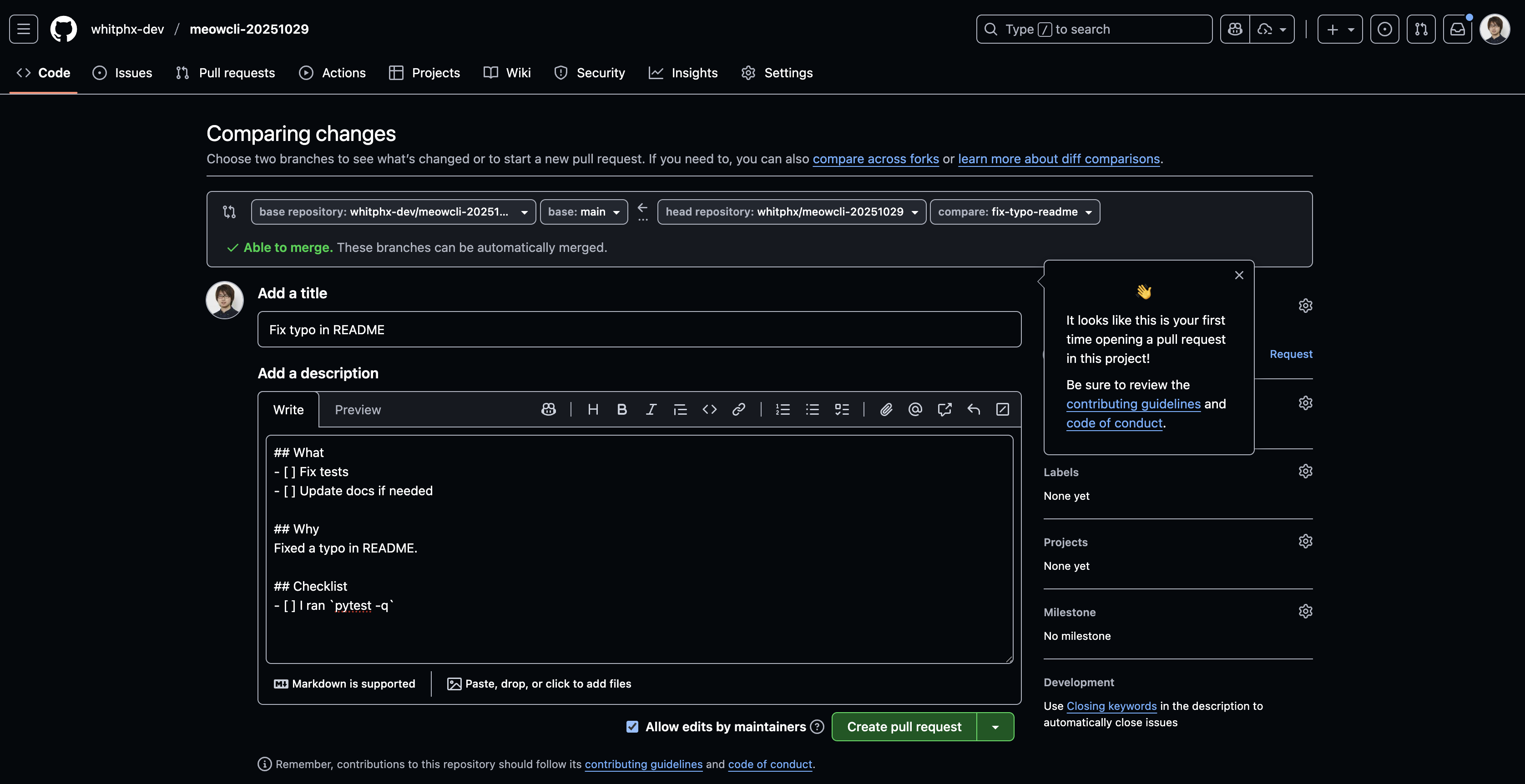Open the user avatar menu
Image resolution: width=1525 pixels, height=784 pixels.
coord(1495,29)
